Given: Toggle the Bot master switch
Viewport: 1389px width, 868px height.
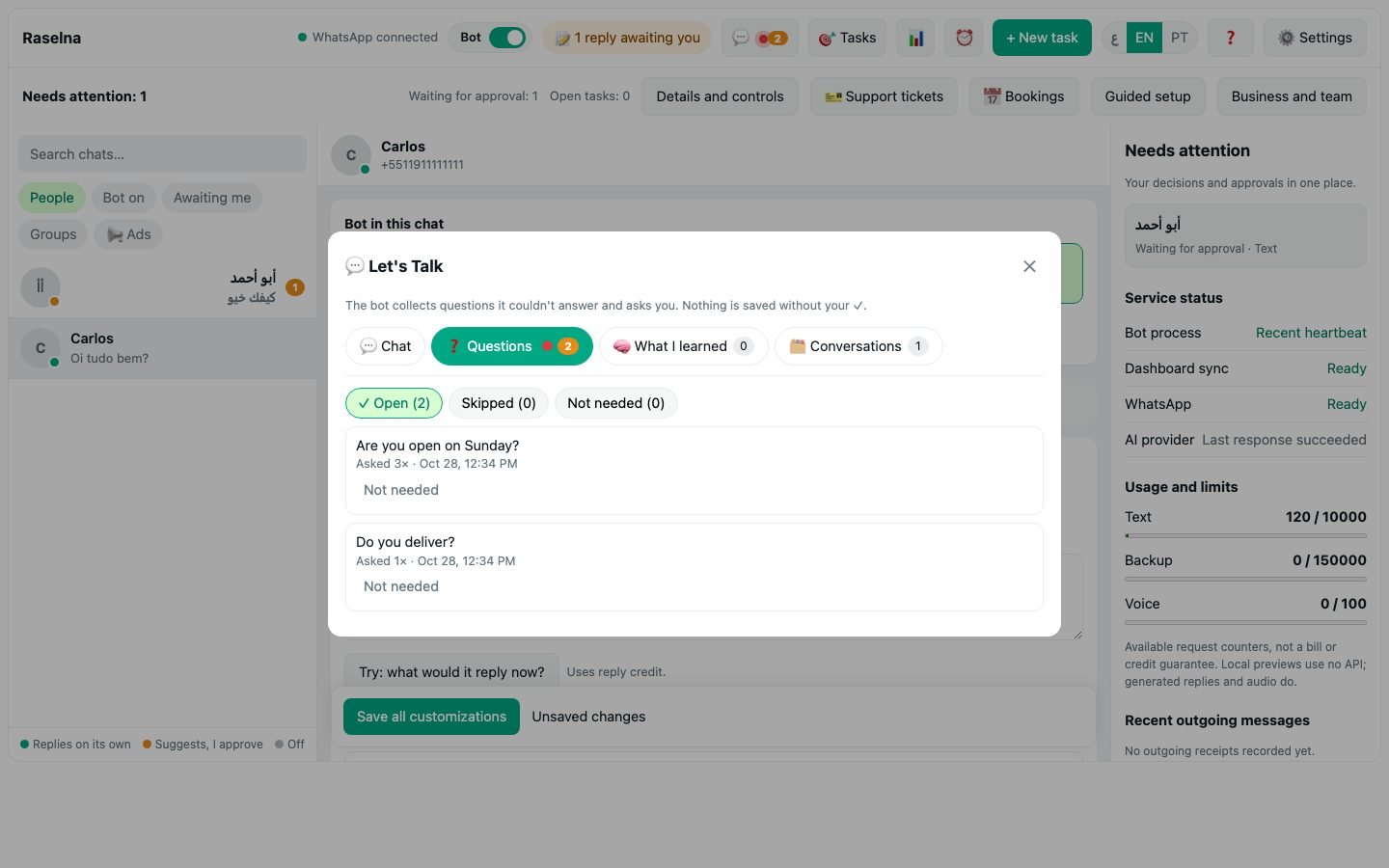Looking at the screenshot, I should coord(507,38).
